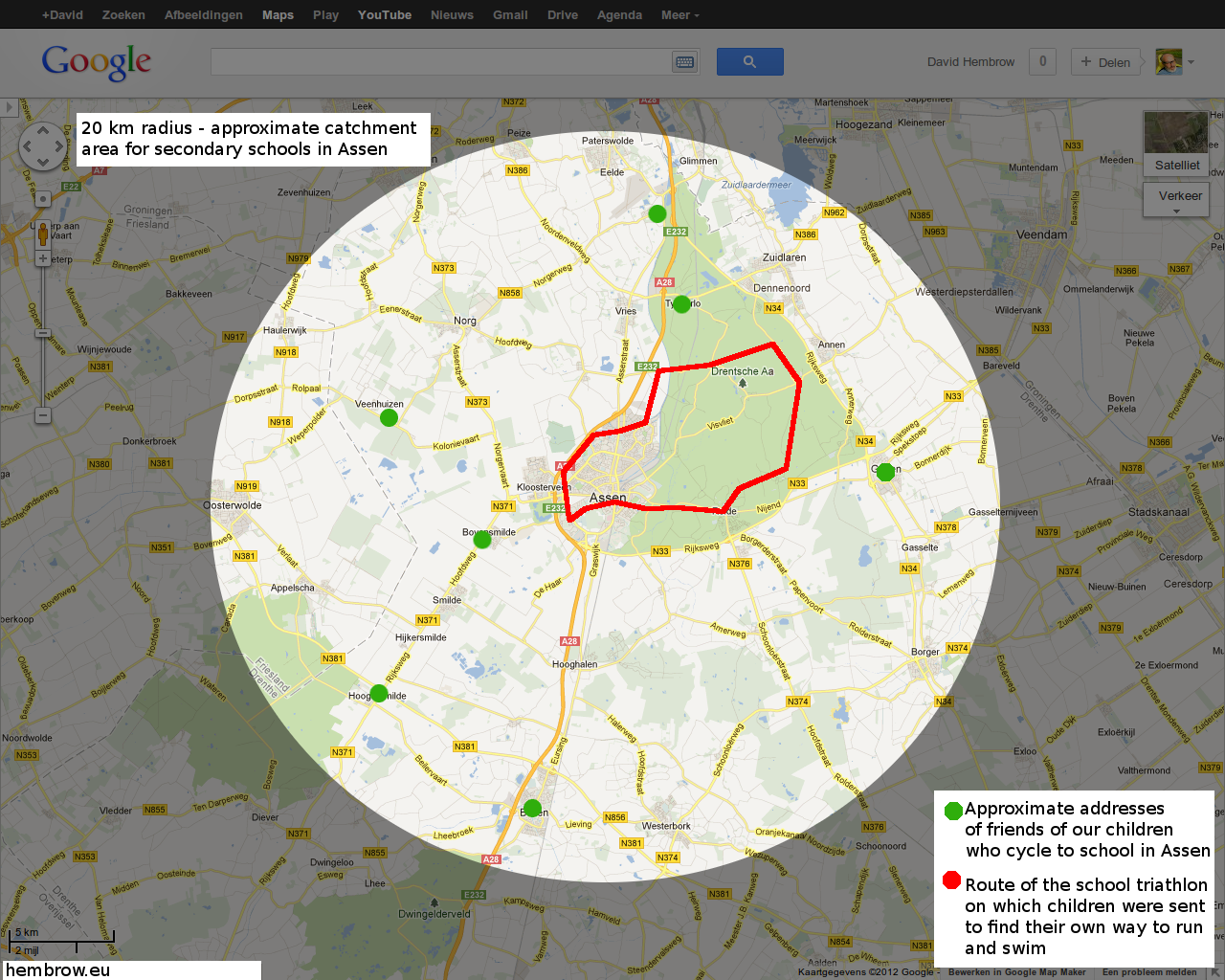Click green marker near Bovensmilde
The height and width of the screenshot is (980, 1225).
tap(482, 540)
